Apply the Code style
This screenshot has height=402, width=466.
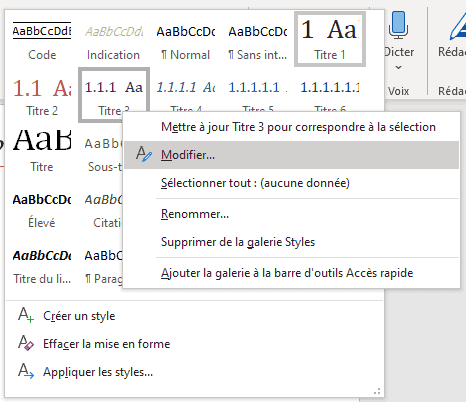click(42, 39)
